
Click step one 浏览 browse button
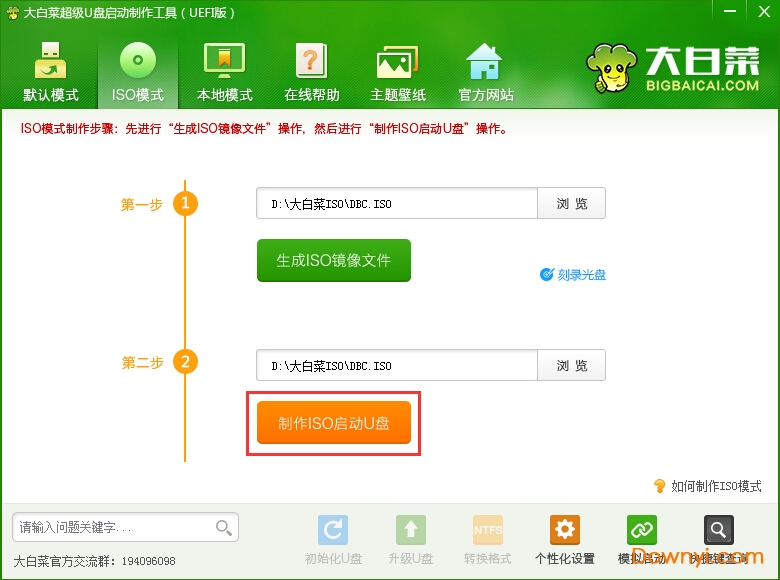[572, 203]
